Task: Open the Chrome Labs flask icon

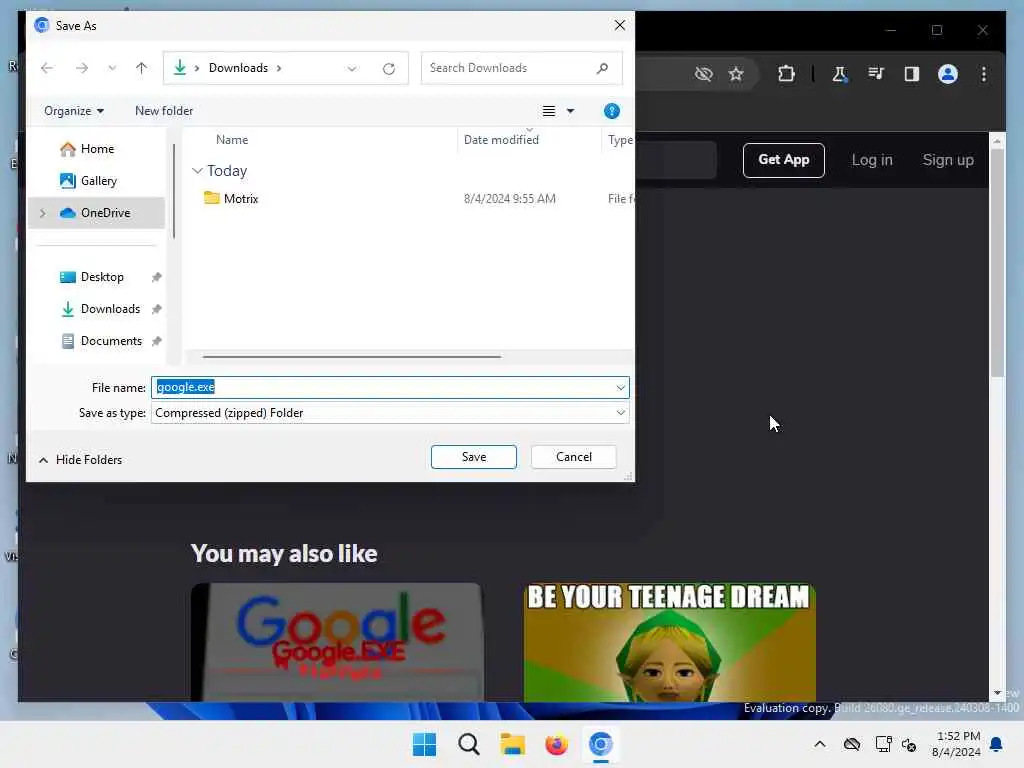Action: coord(839,74)
